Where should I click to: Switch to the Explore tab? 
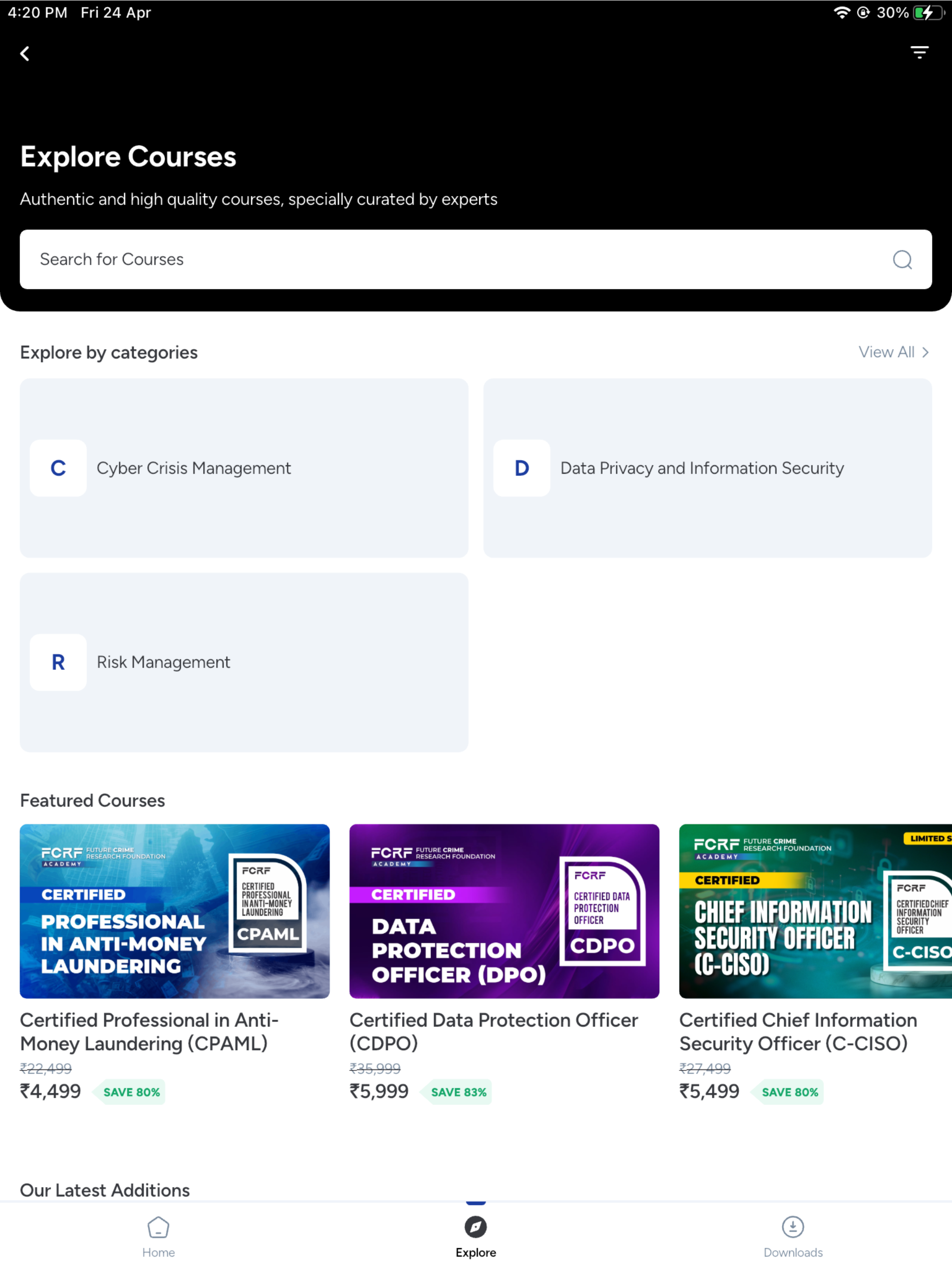pyautogui.click(x=476, y=1237)
